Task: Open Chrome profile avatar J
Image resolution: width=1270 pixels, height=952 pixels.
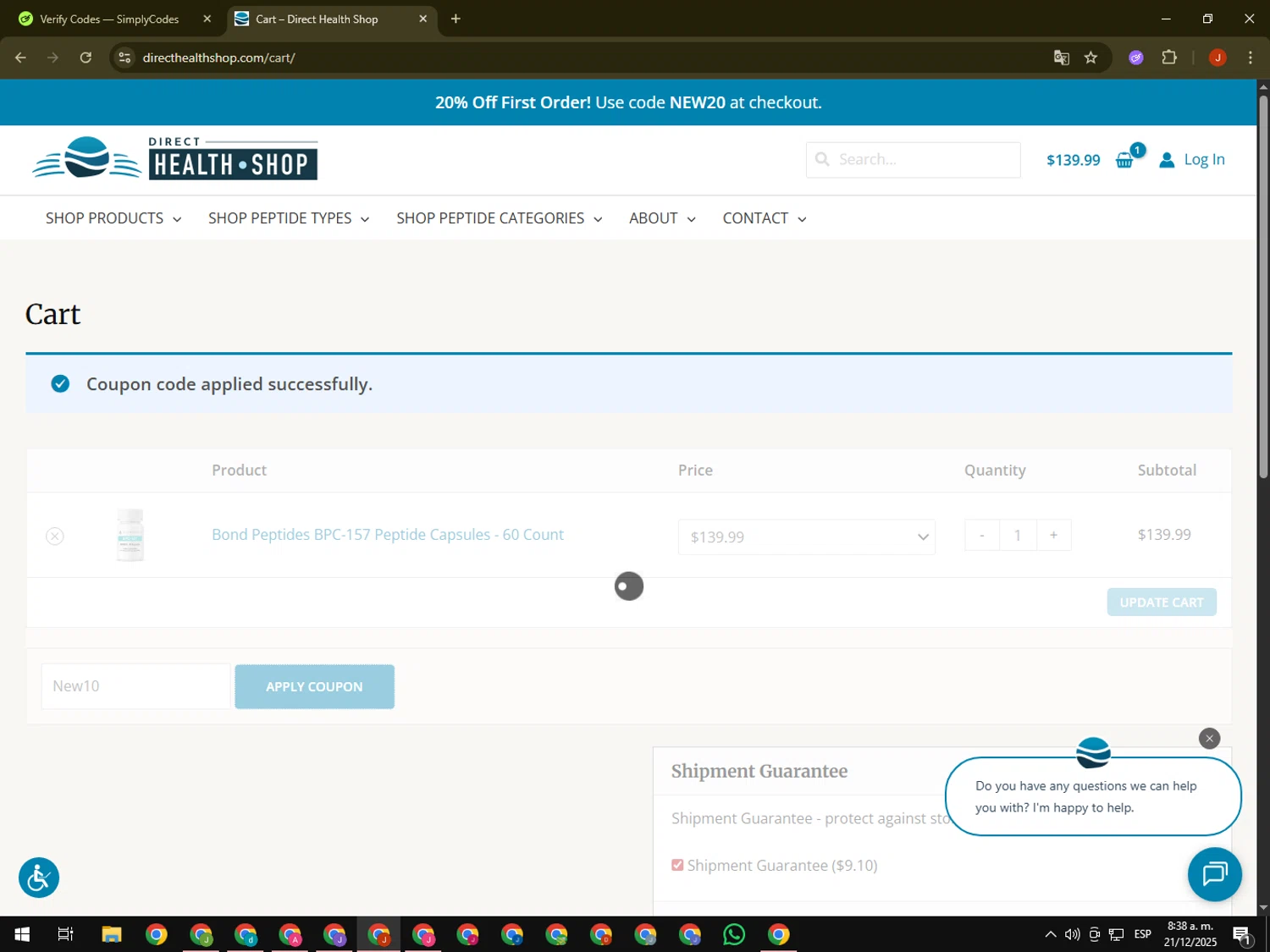Action: tap(1218, 58)
